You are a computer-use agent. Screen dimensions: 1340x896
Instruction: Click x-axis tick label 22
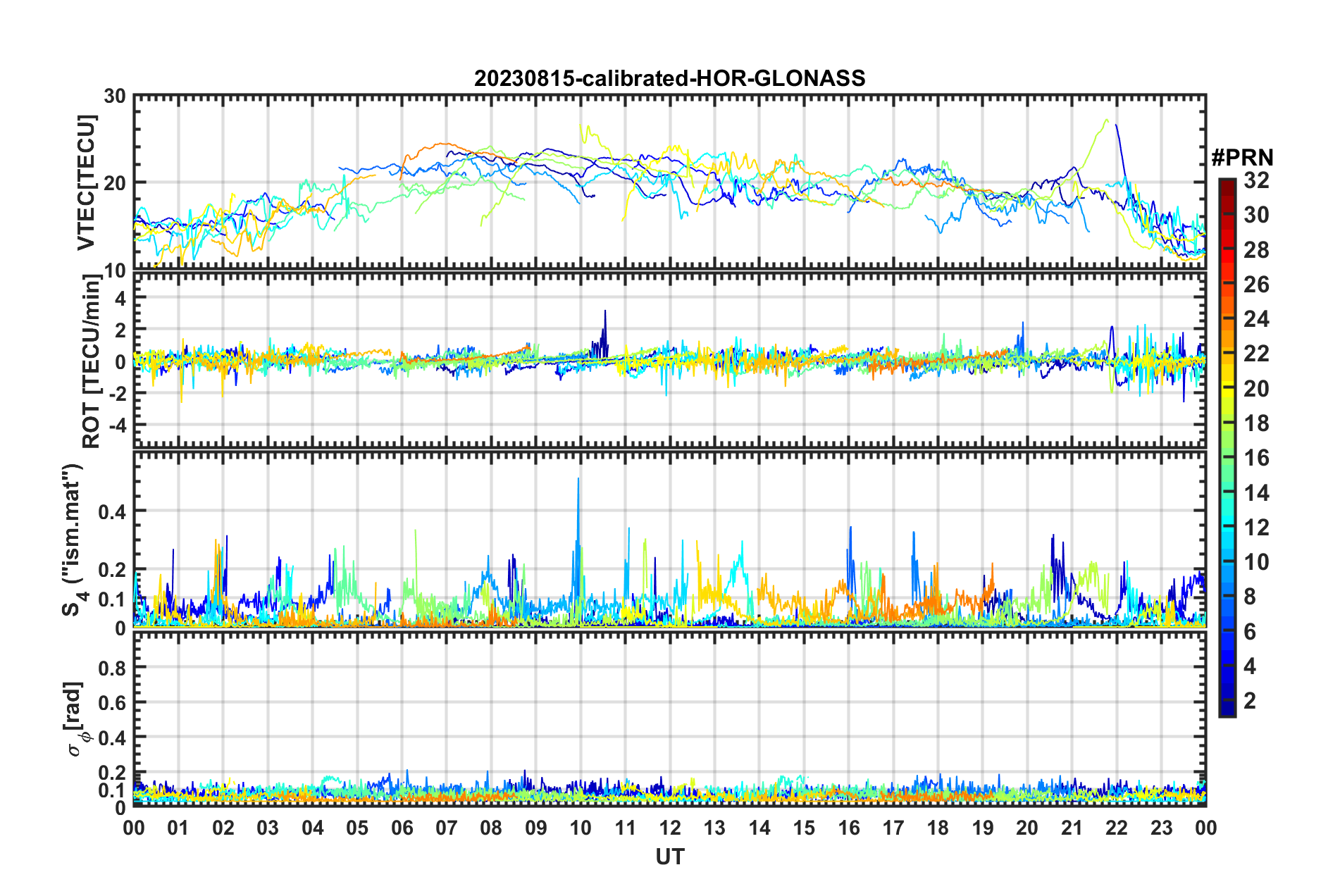[1117, 828]
